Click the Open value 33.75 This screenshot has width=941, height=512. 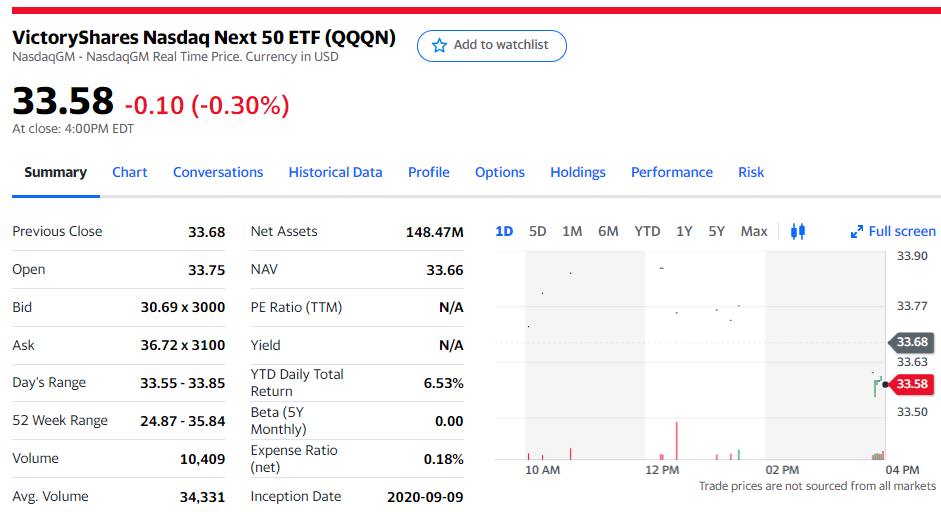(206, 270)
